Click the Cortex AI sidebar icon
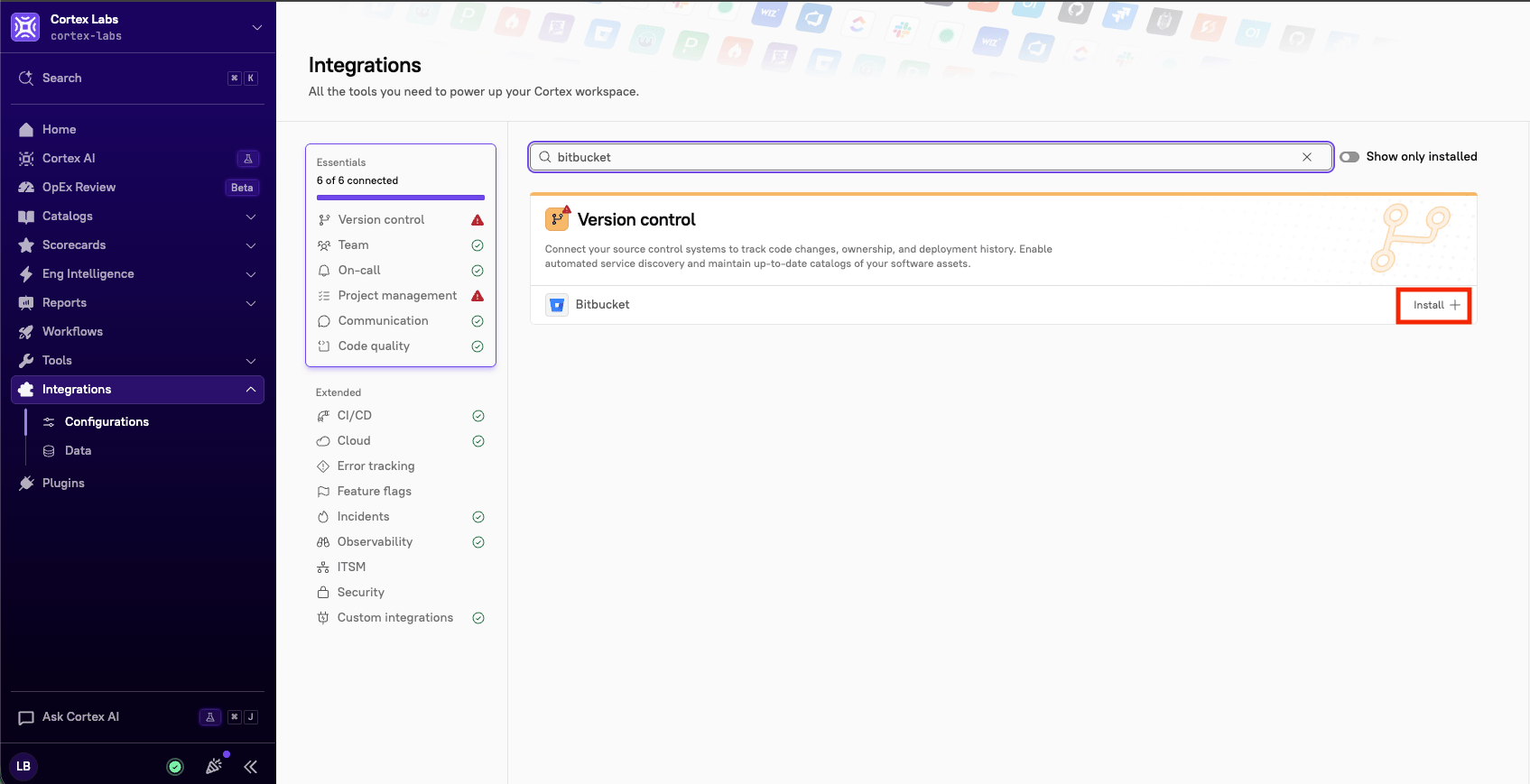The height and width of the screenshot is (784, 1530). click(x=26, y=159)
